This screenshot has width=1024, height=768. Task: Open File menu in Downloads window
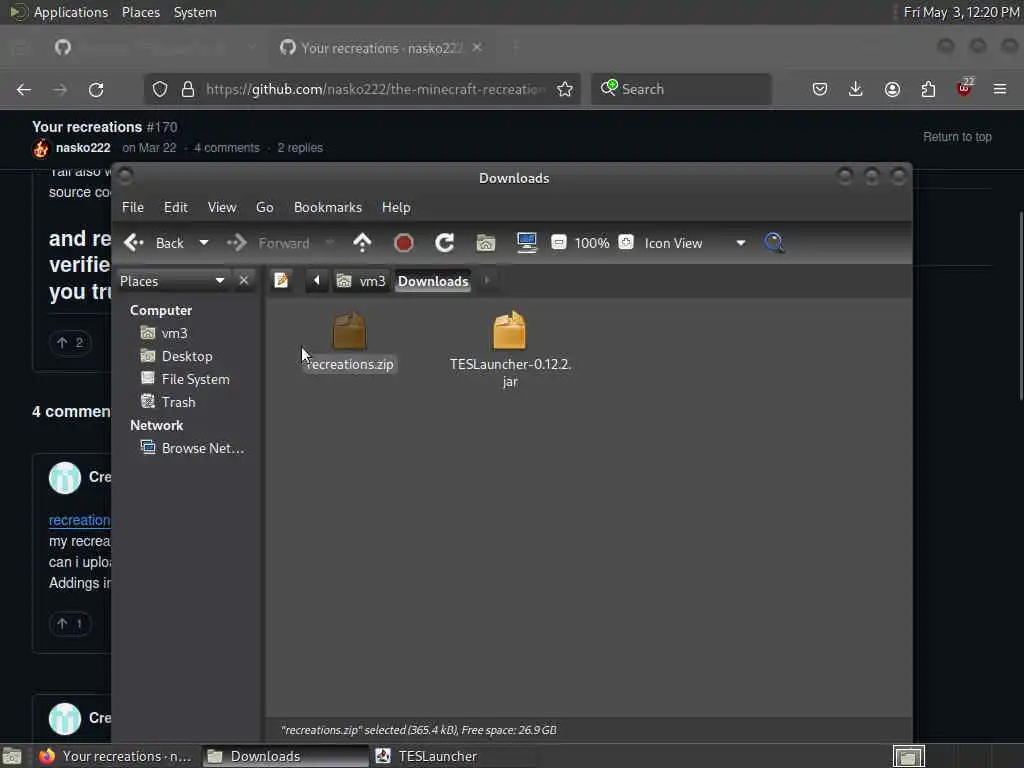133,207
